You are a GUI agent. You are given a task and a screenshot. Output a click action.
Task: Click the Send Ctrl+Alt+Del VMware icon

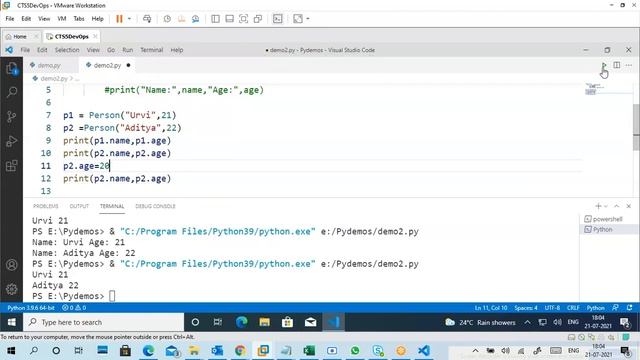pyautogui.click(x=147, y=19)
